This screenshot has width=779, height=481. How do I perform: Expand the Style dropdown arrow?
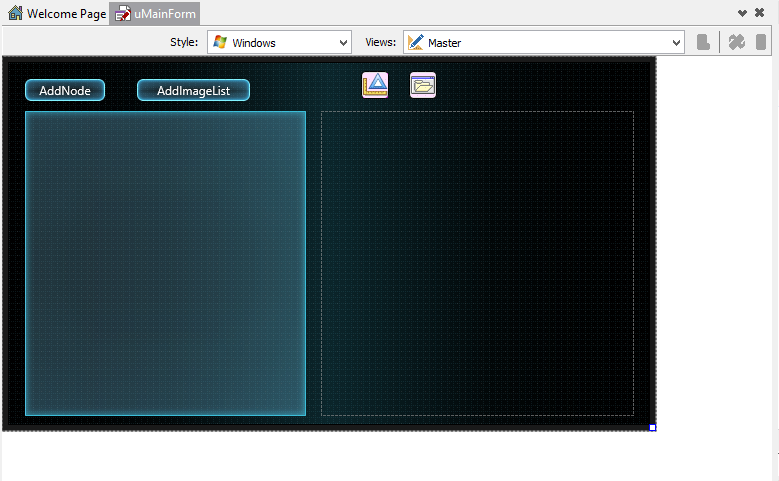tap(343, 43)
